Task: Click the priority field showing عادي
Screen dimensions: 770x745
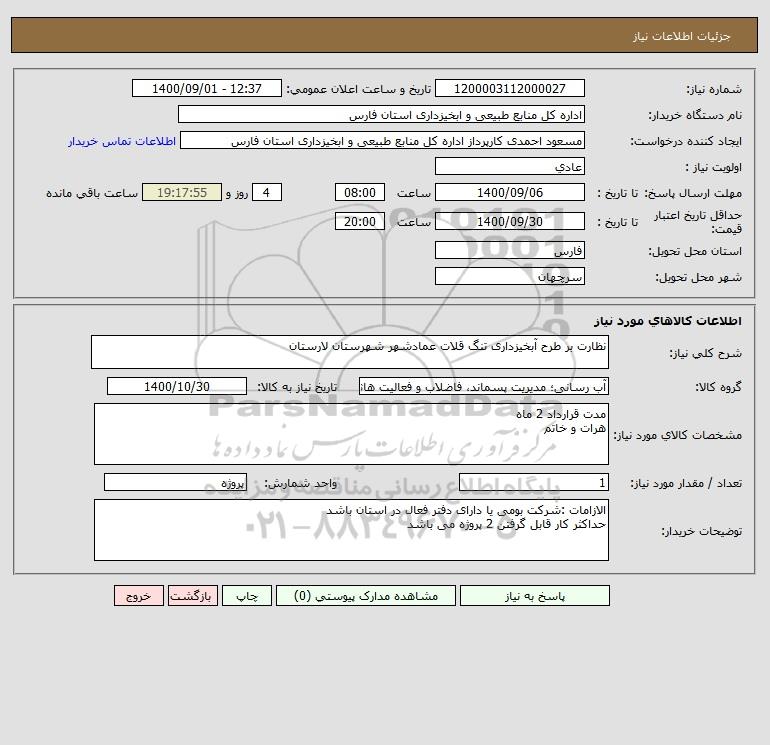Action: click(x=510, y=166)
